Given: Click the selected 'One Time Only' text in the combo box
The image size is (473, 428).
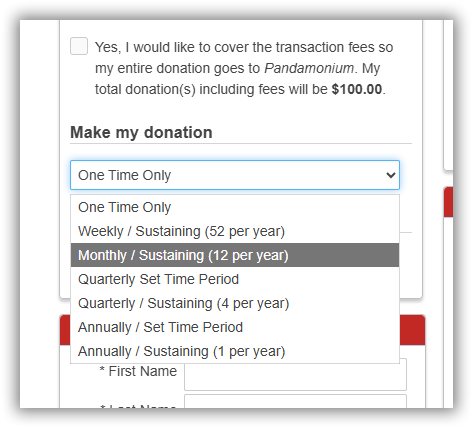Looking at the screenshot, I should (124, 175).
